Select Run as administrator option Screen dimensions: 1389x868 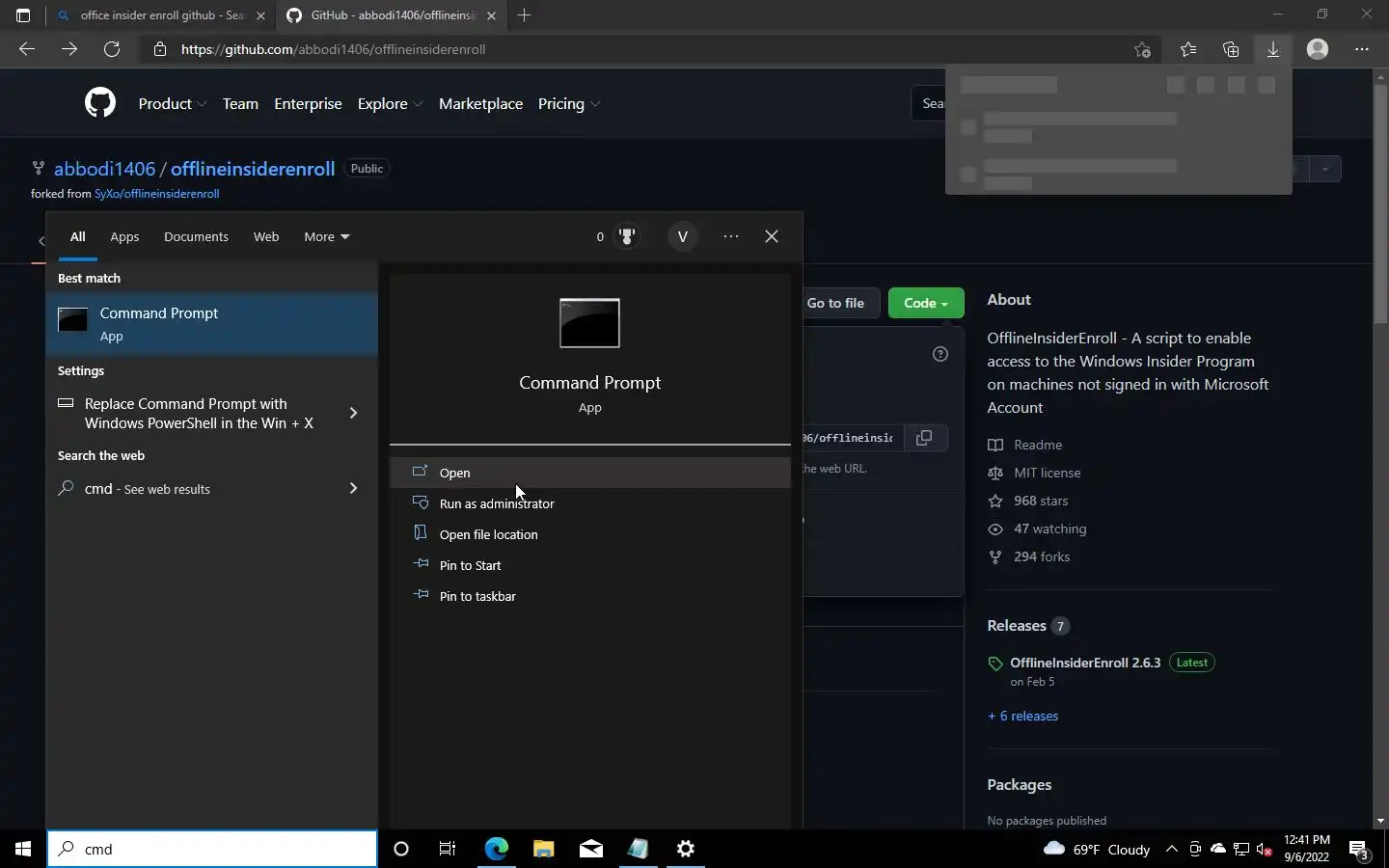coord(589,503)
